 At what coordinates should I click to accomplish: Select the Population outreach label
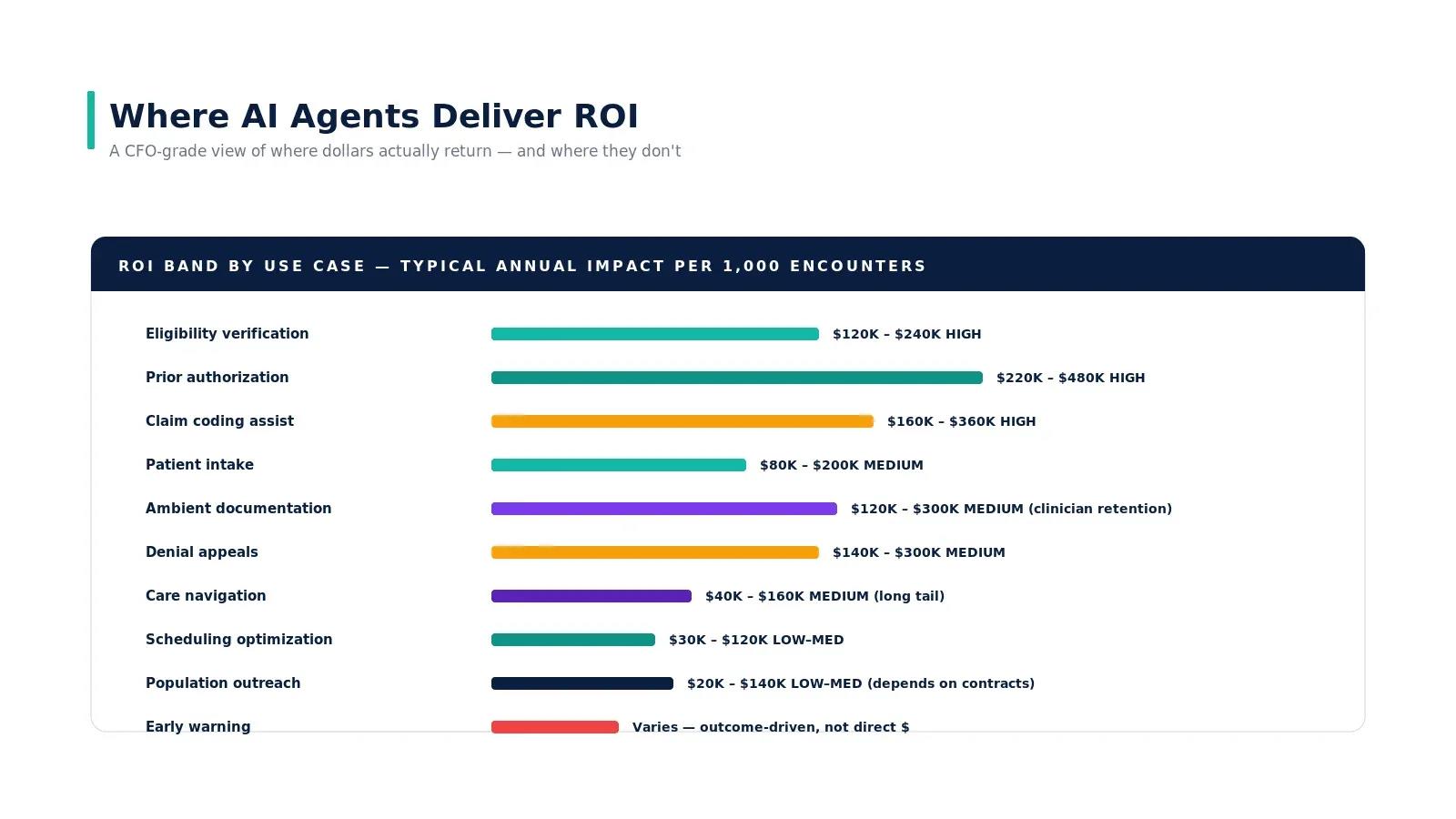point(223,683)
